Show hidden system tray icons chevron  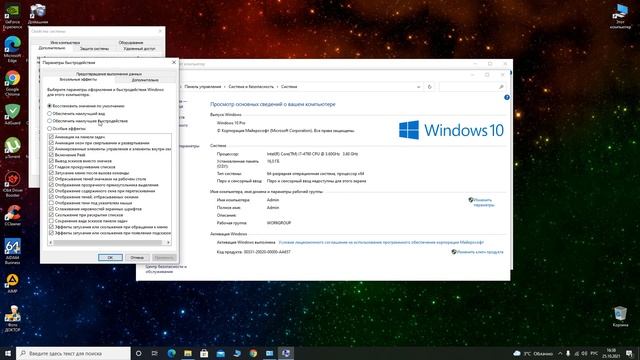point(560,353)
